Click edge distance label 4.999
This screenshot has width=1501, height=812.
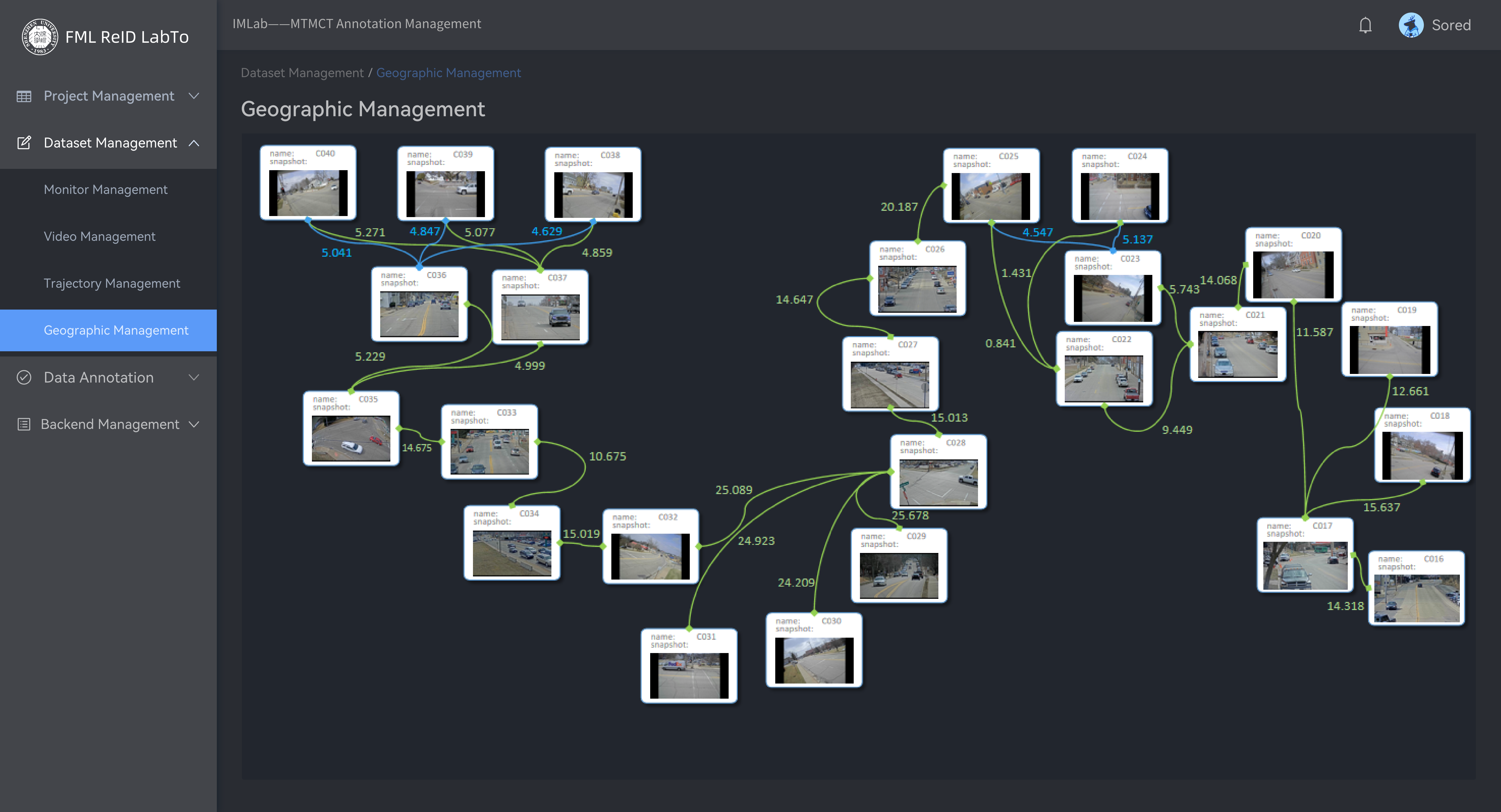(530, 366)
